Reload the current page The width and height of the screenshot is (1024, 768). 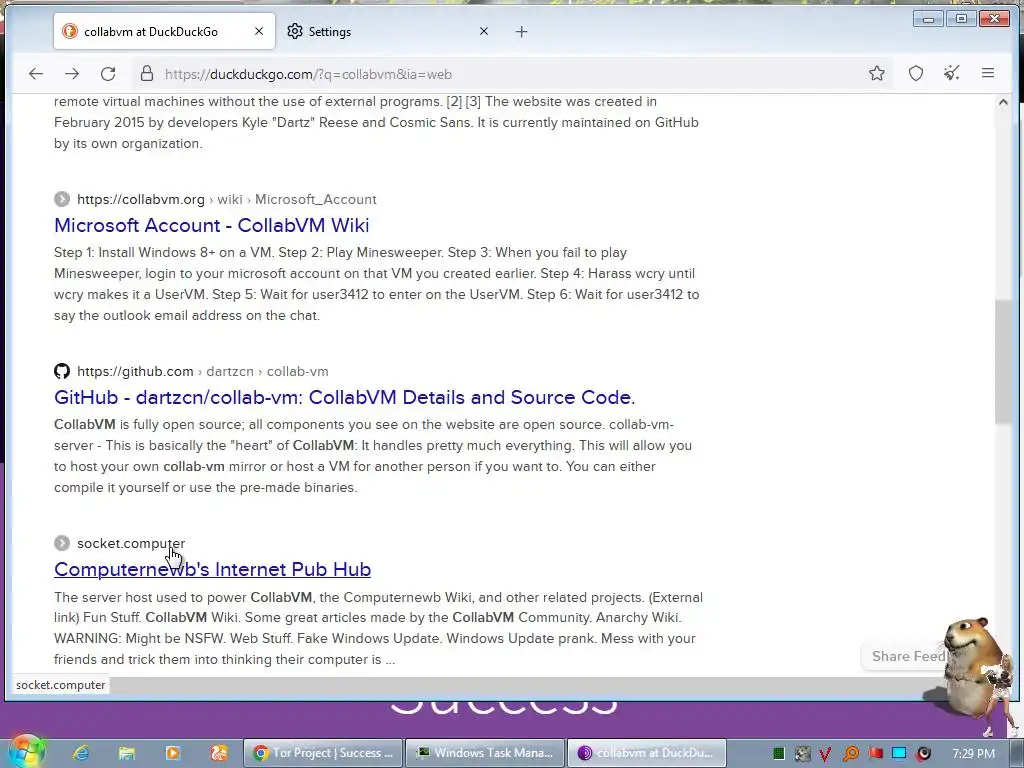coord(108,74)
